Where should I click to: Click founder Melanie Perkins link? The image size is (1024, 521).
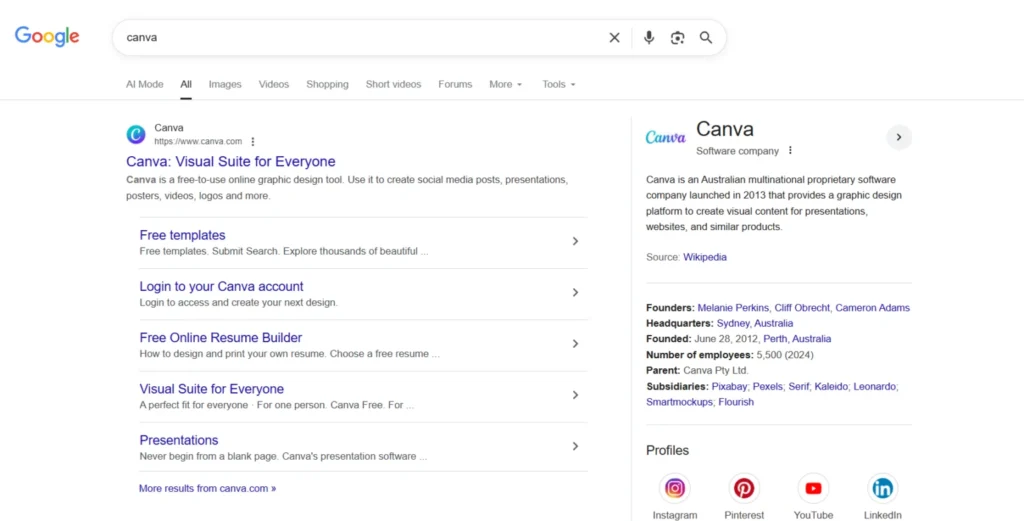[x=733, y=308]
